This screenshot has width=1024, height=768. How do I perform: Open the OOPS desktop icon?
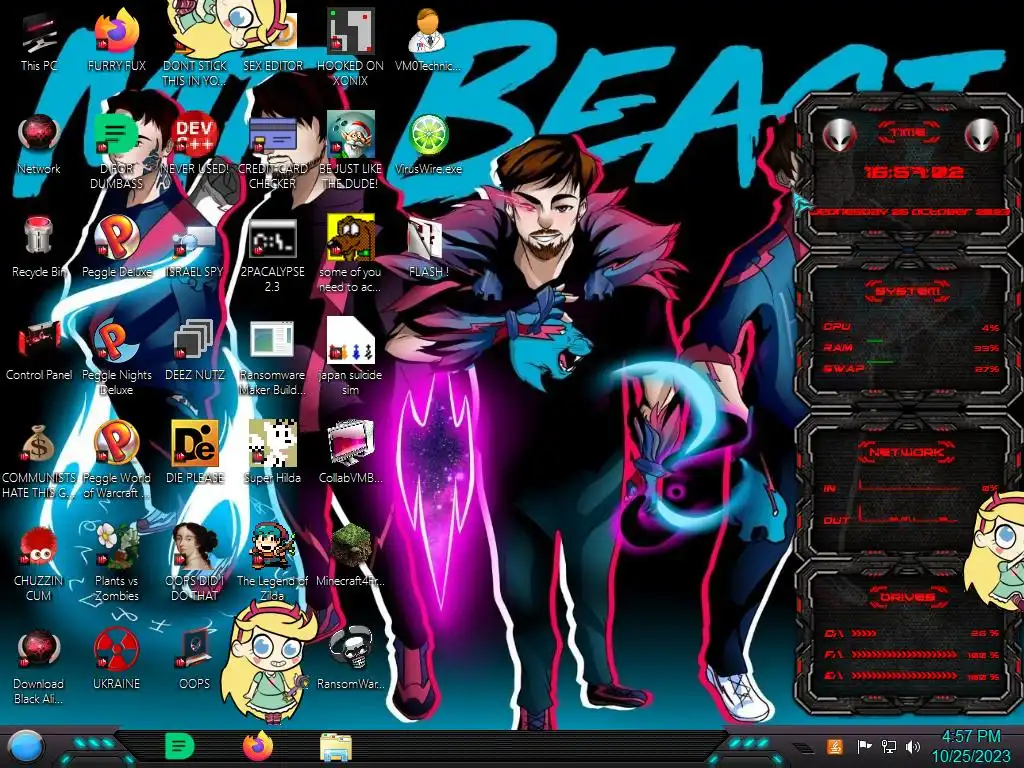(195, 660)
